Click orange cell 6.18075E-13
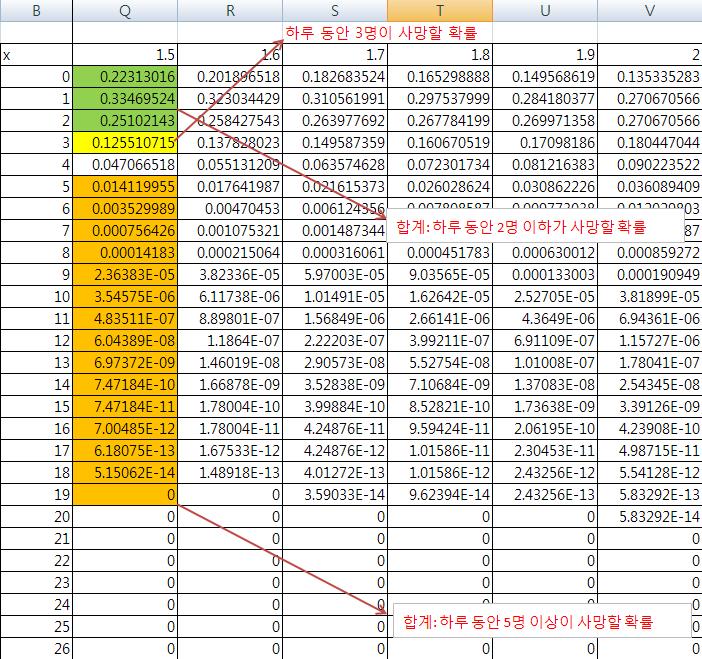The image size is (702, 659). click(125, 451)
